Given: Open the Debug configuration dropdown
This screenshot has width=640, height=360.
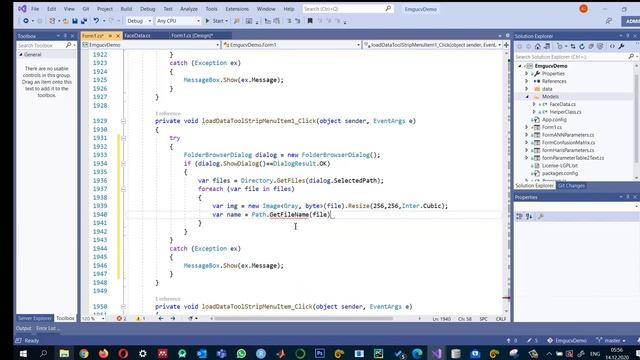Looking at the screenshot, I should point(139,21).
